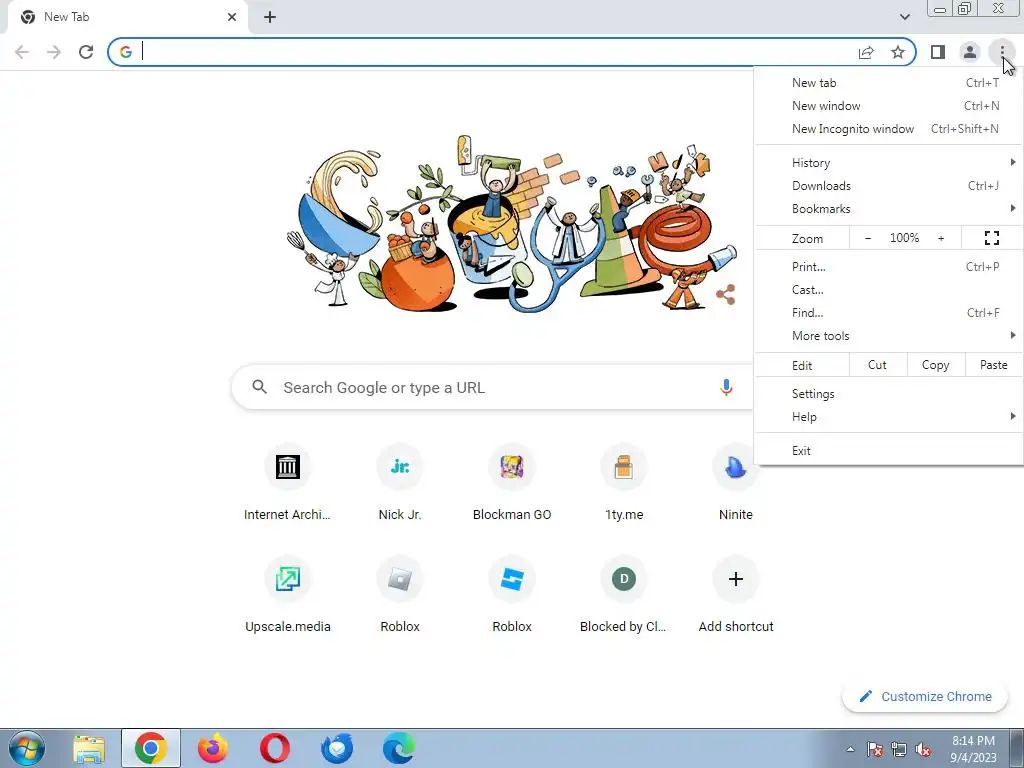Select Exit menu item
Image resolution: width=1024 pixels, height=768 pixels.
(x=889, y=451)
